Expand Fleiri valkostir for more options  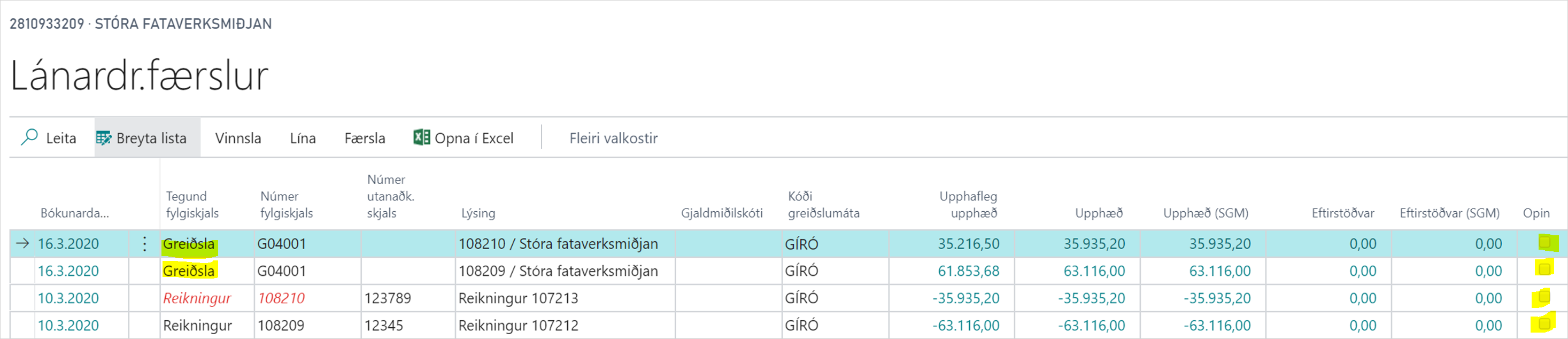pyautogui.click(x=613, y=138)
